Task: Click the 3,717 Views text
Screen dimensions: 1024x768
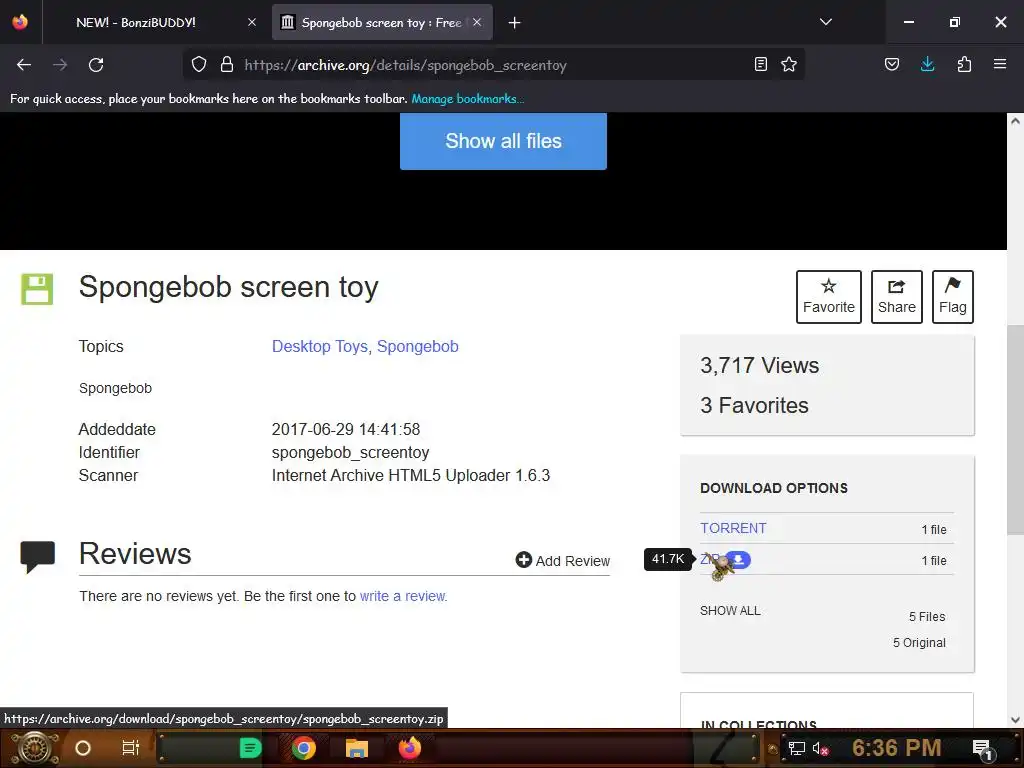Action: tap(760, 366)
